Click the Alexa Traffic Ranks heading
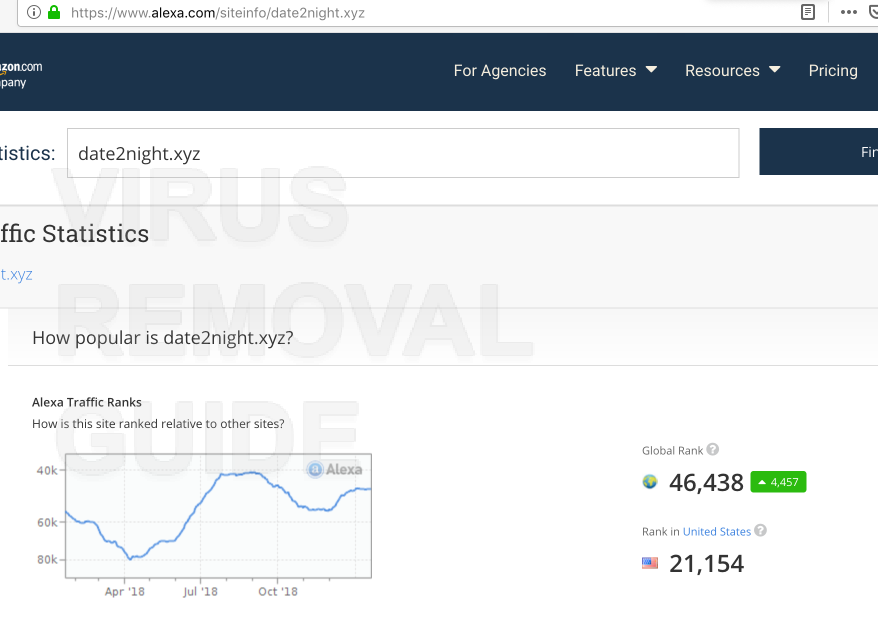This screenshot has height=643, width=878. point(87,402)
